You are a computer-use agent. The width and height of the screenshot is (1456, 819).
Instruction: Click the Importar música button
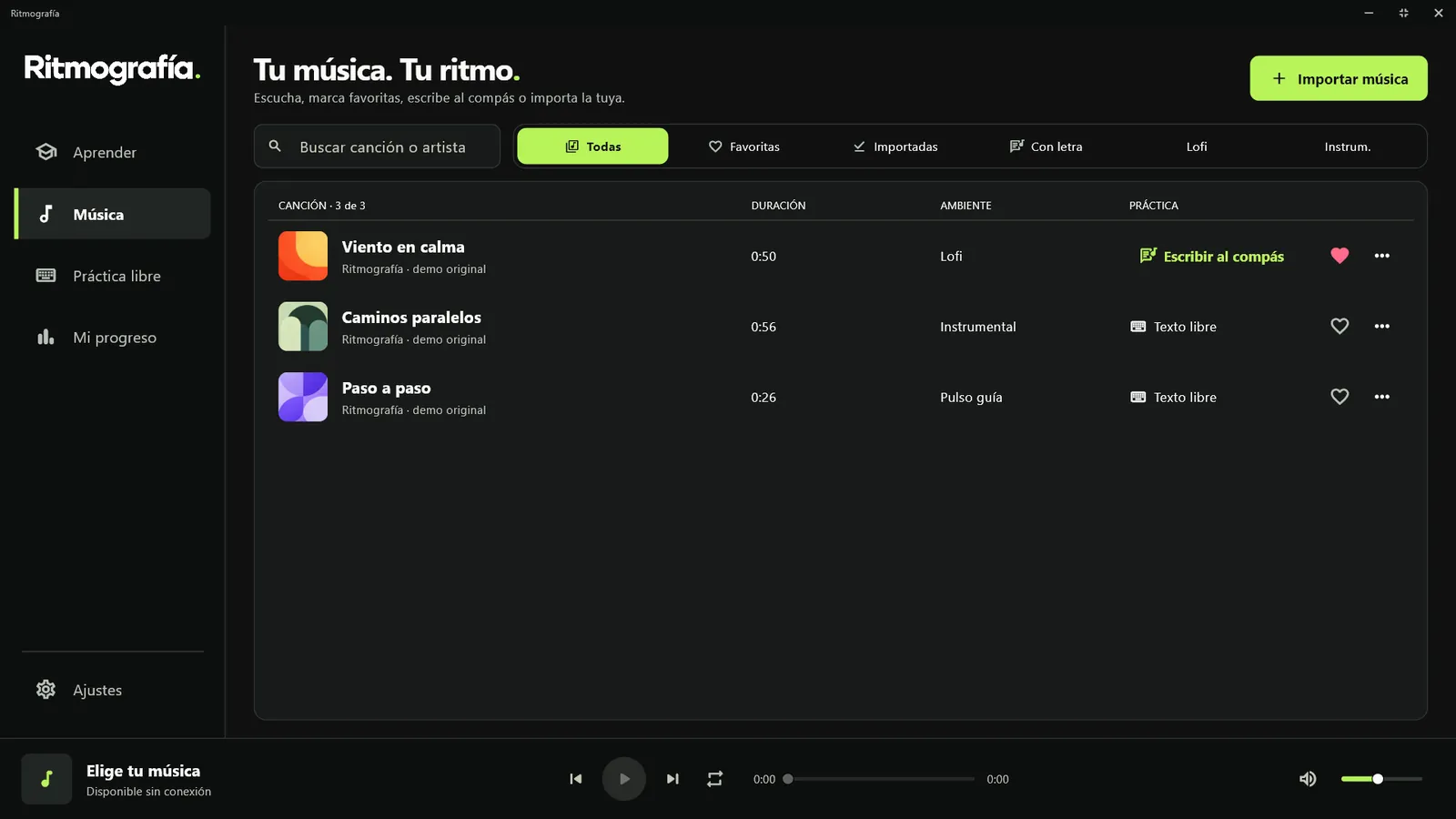(1339, 79)
